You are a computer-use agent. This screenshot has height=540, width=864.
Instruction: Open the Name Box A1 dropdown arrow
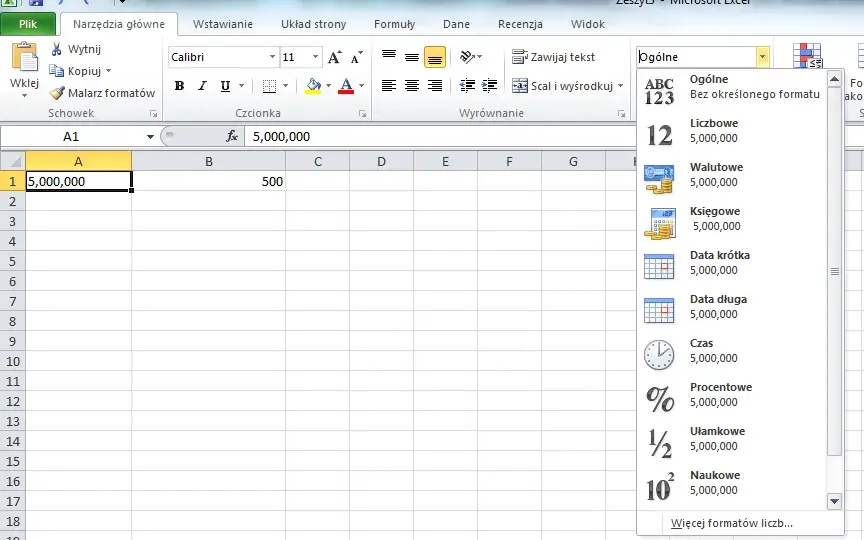(x=150, y=137)
